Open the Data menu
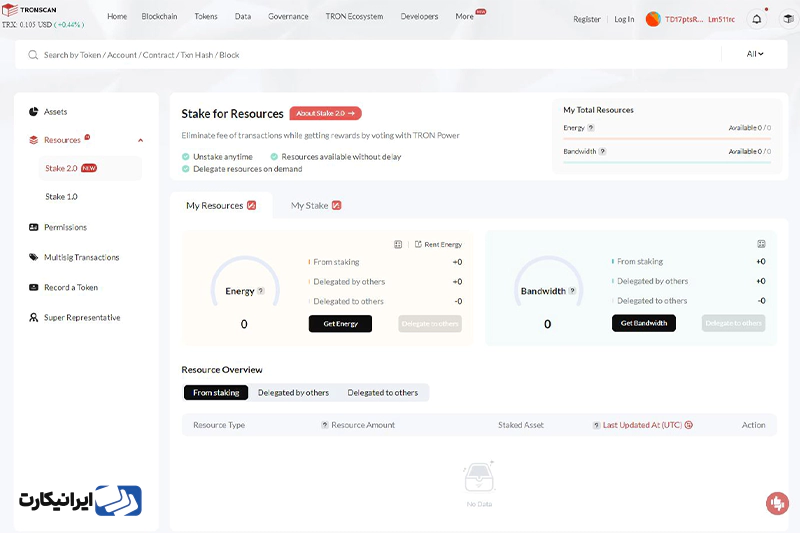 point(243,16)
